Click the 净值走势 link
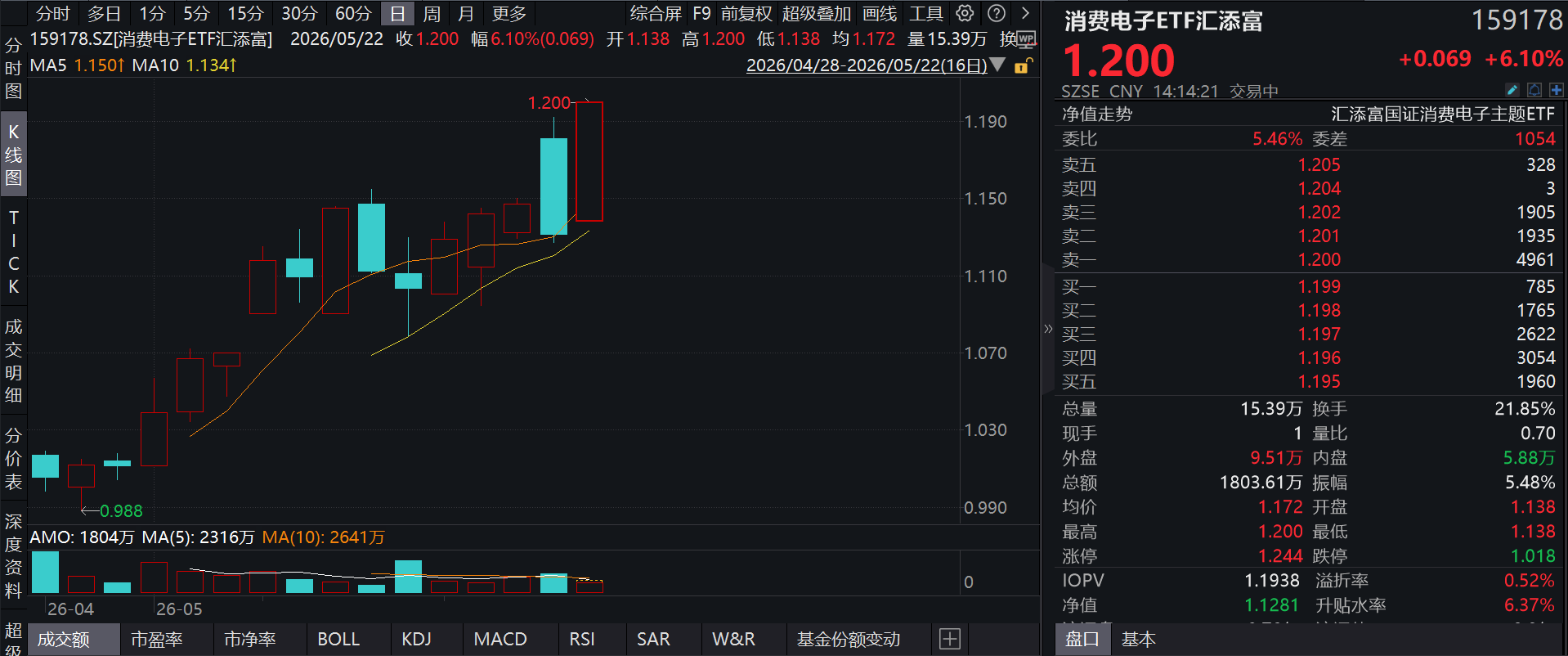 tap(1097, 114)
